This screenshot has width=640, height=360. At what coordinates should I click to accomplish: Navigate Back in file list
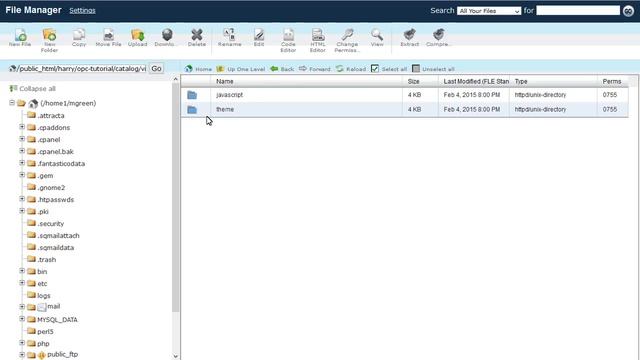click(282, 69)
